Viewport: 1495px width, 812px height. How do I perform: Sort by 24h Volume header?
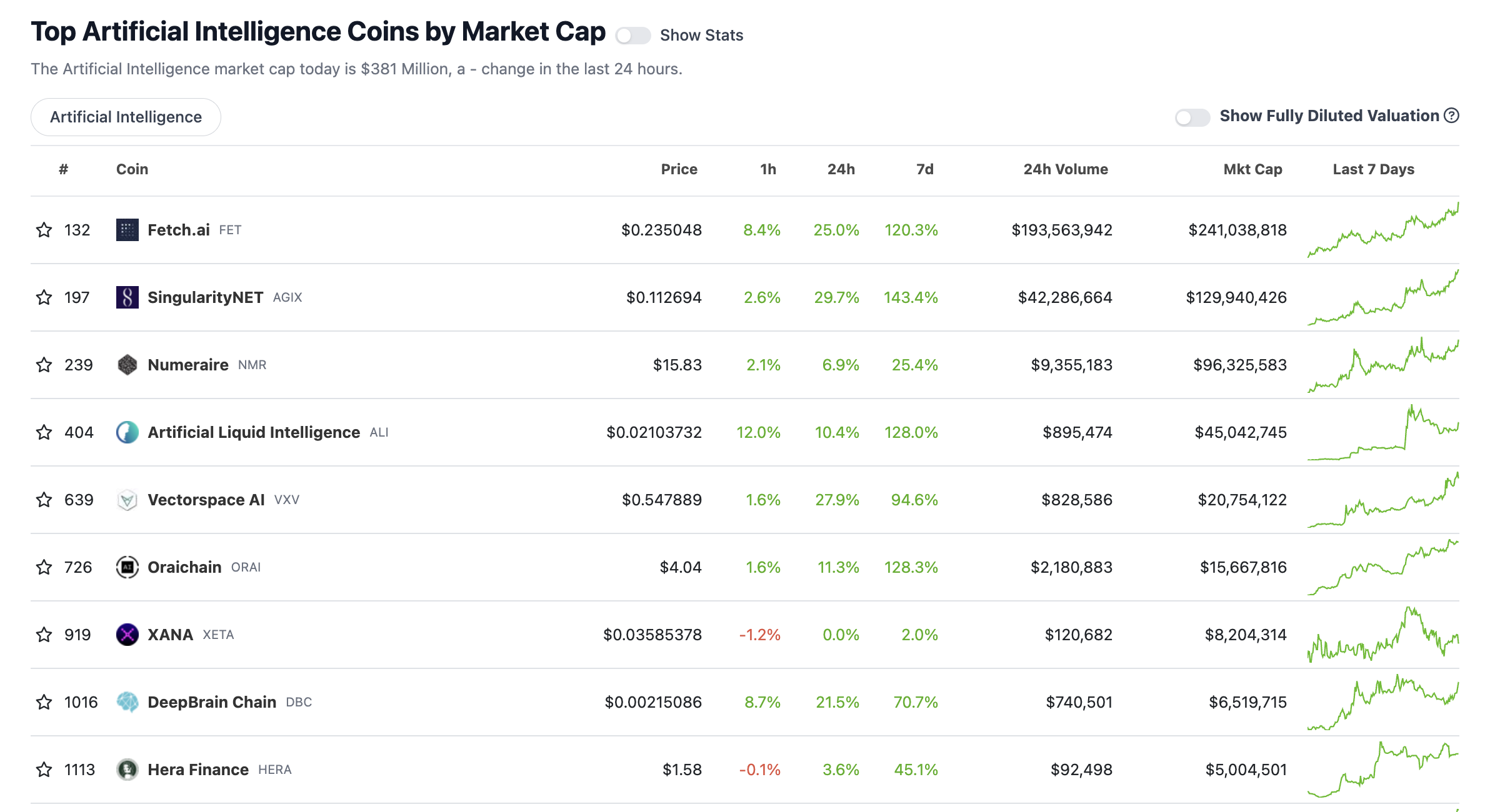pos(1066,169)
